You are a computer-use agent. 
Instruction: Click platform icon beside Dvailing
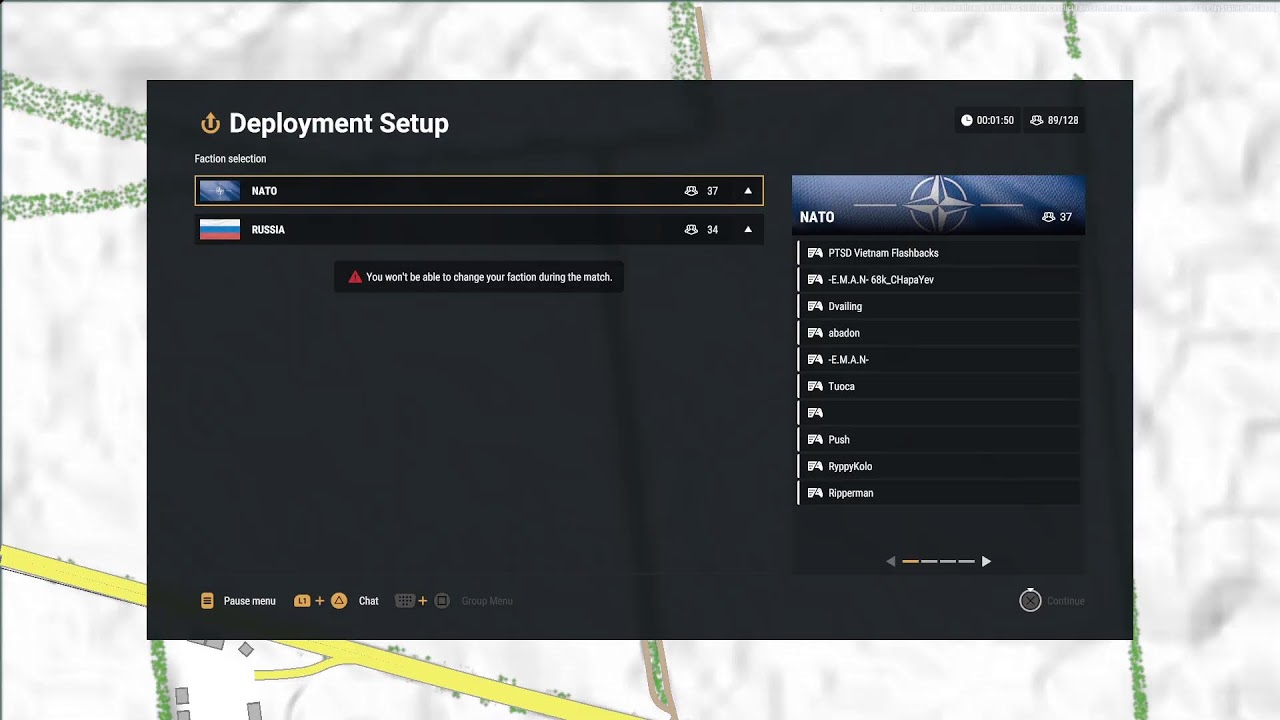coord(815,306)
